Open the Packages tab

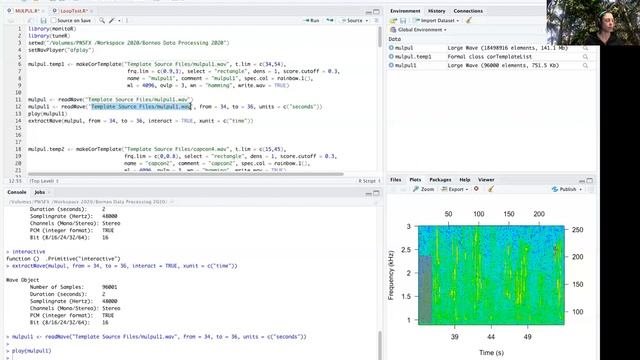point(440,180)
